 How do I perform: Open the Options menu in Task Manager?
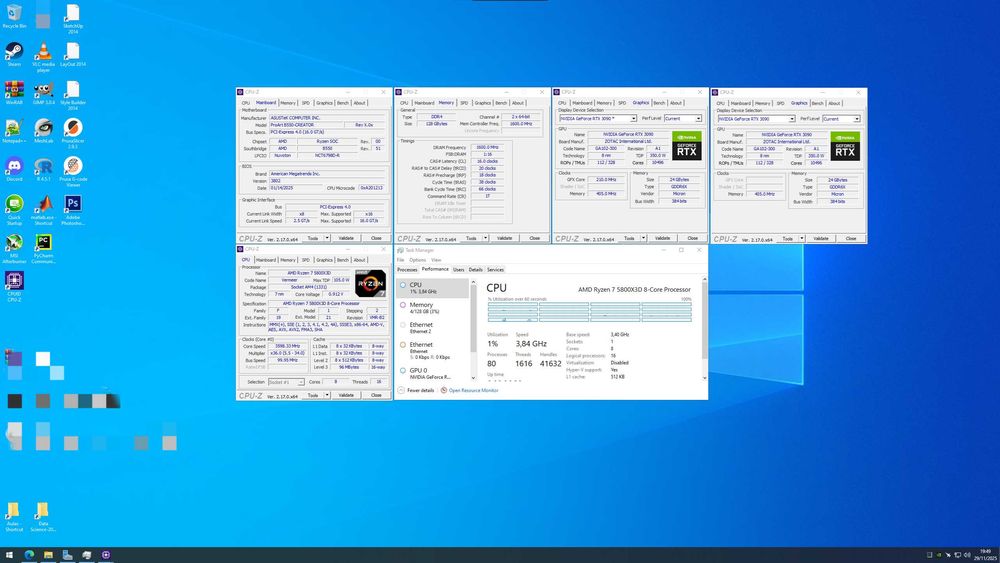tap(418, 260)
